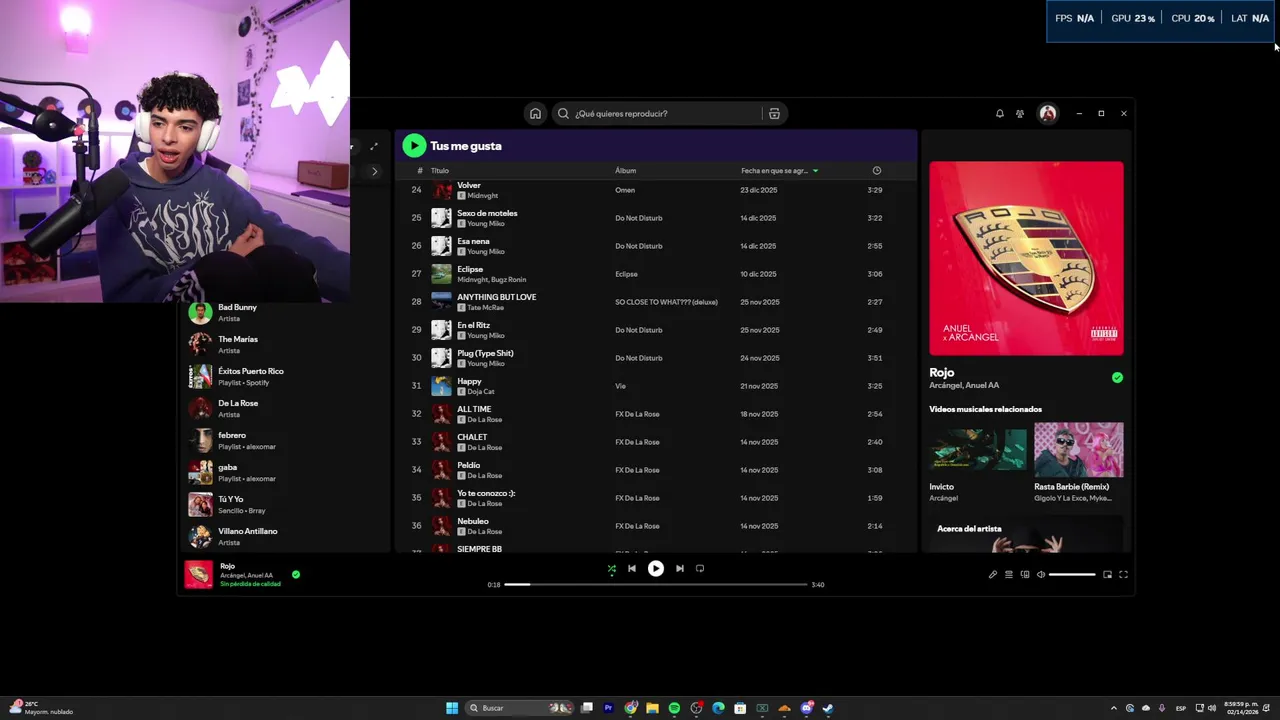Open the Rasta Barbie (Remix) video thumbnail
The width and height of the screenshot is (1280, 720).
(1079, 450)
